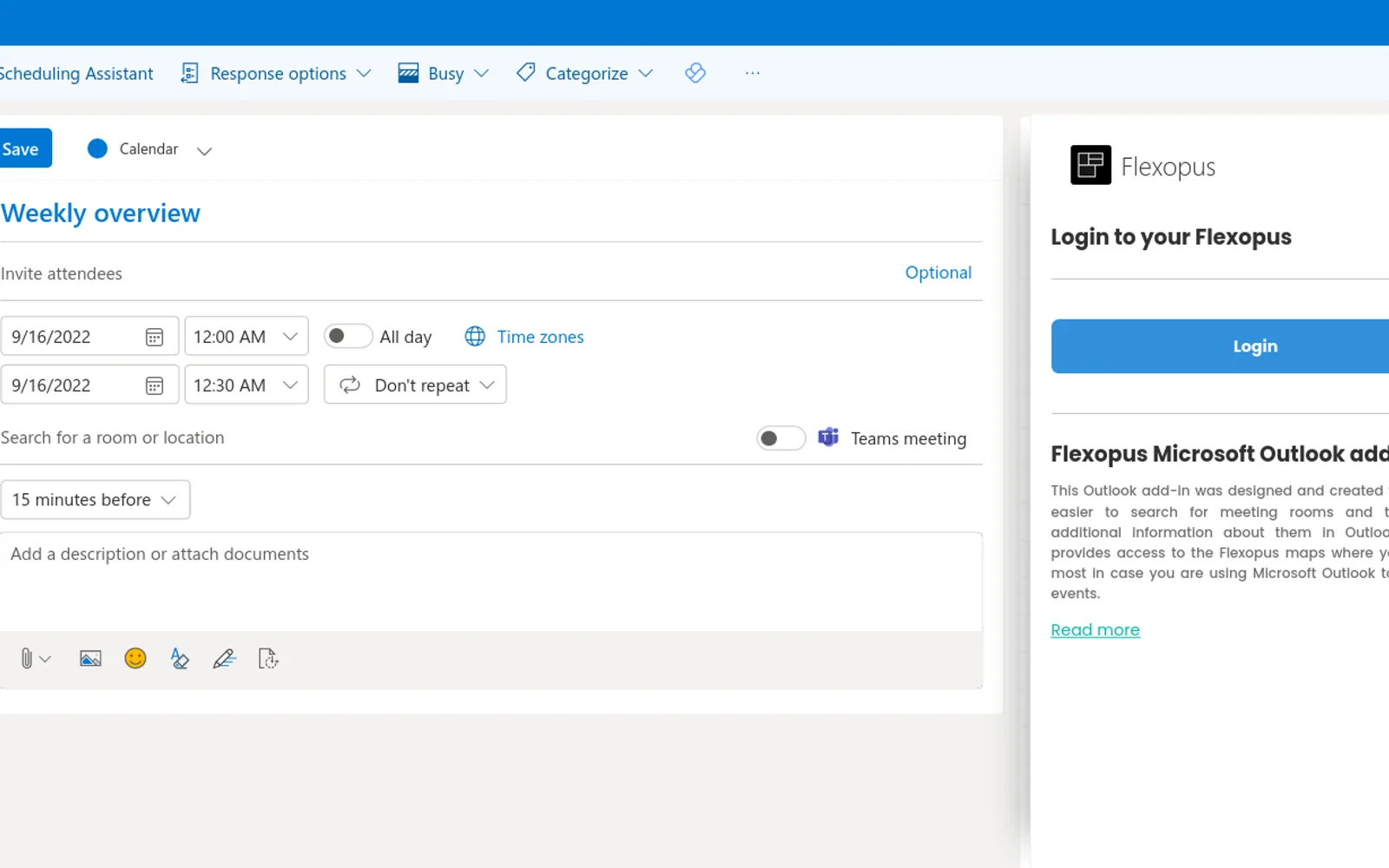
Task: Open the Response options menu
Action: 276,74
